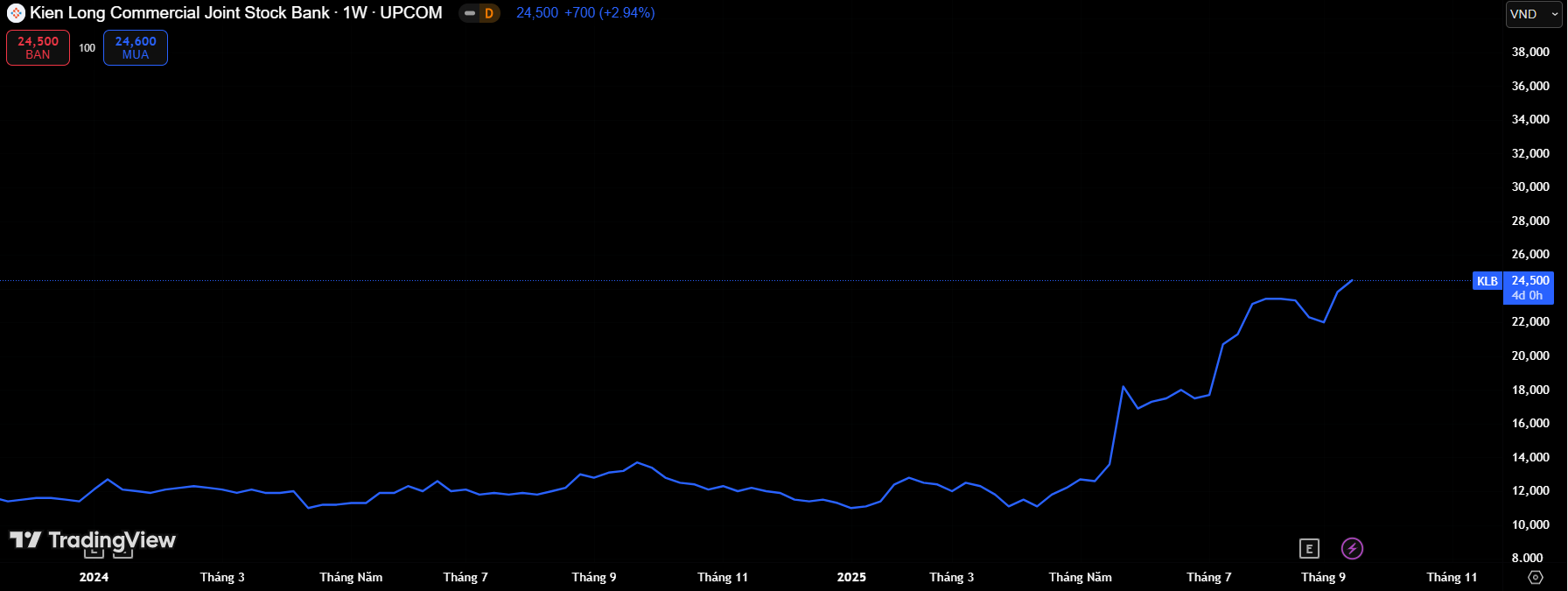The width and height of the screenshot is (1568, 591).
Task: Click the TradingView logo watermark
Action: (93, 540)
